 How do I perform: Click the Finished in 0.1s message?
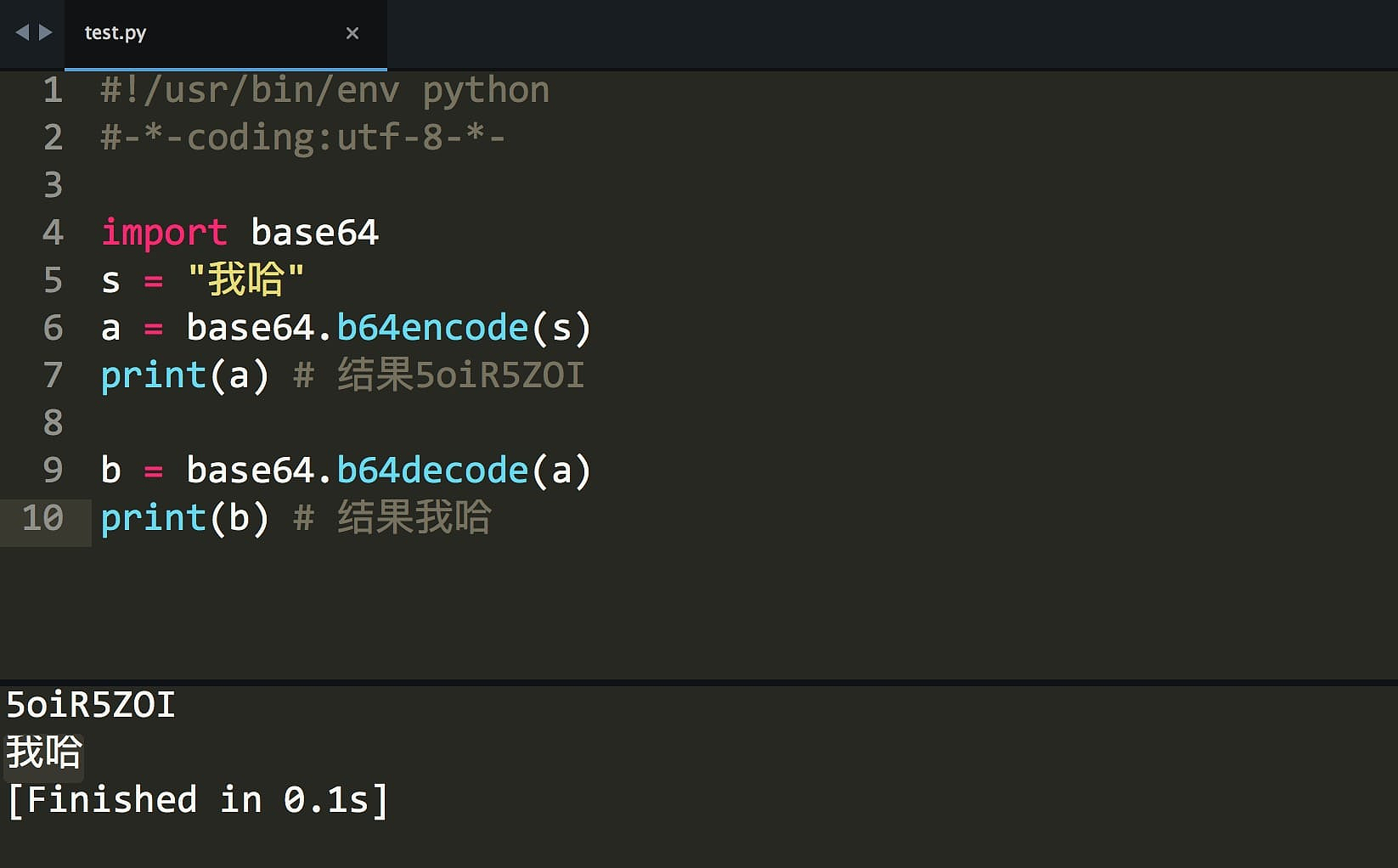point(197,800)
